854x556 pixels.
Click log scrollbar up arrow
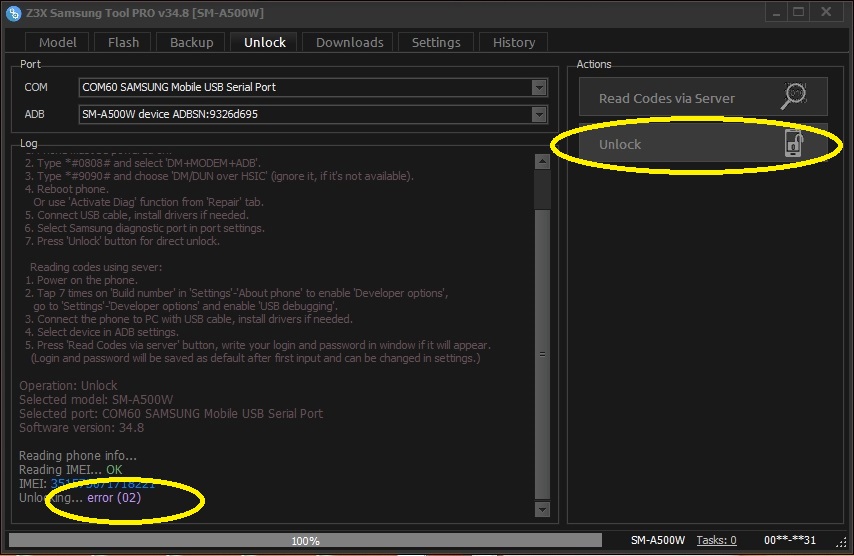(542, 162)
